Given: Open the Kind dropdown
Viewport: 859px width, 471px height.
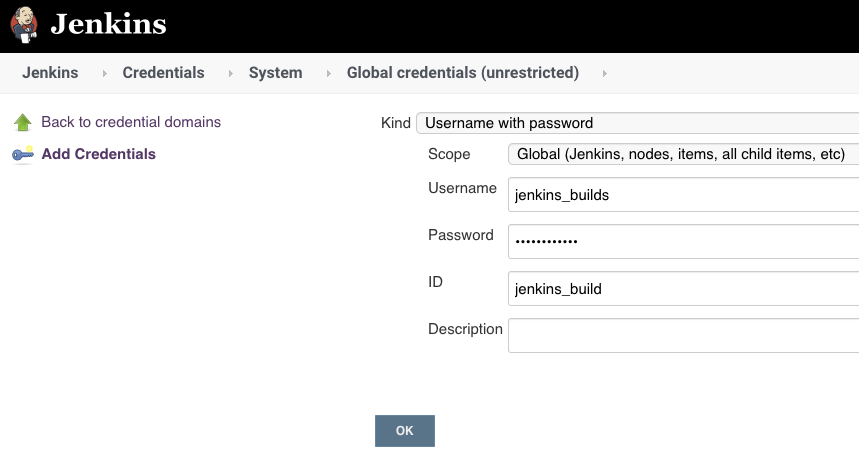Looking at the screenshot, I should click(637, 123).
